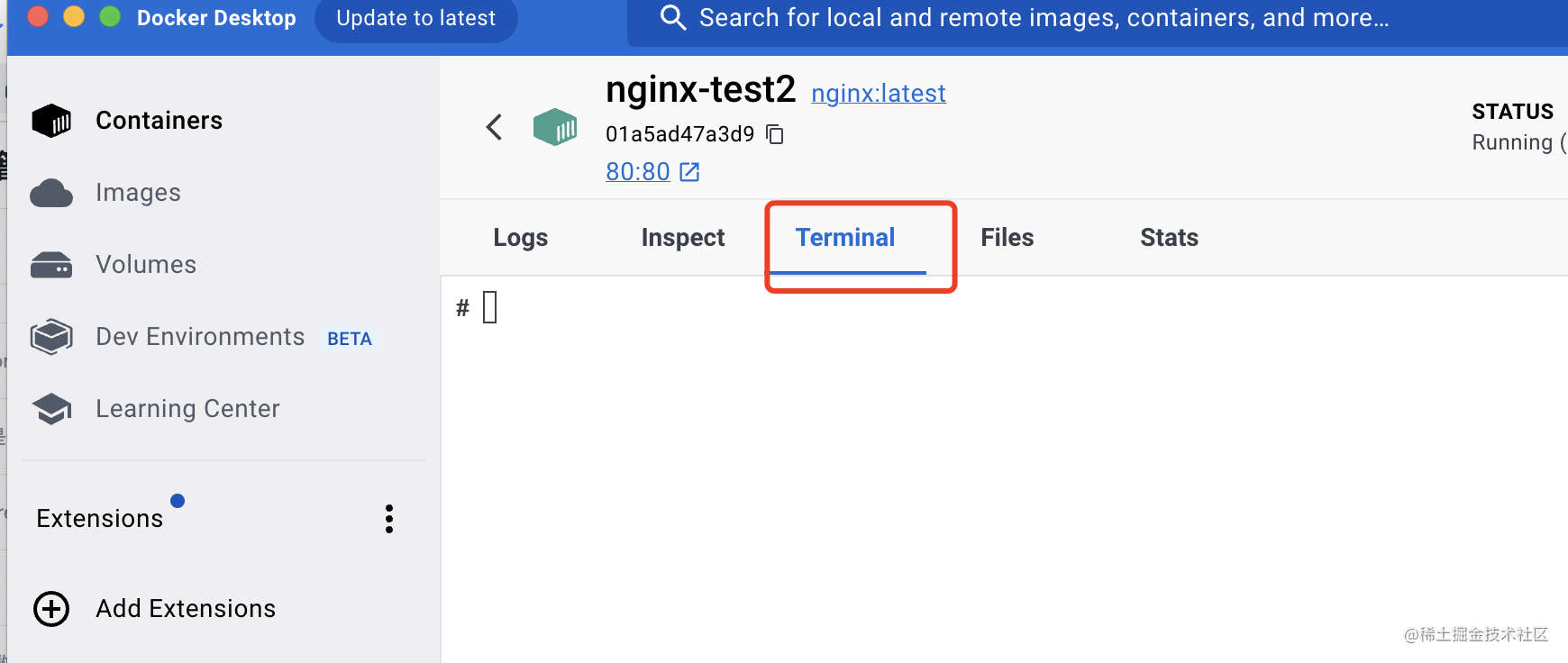Open the Dev Environments icon
Image resolution: width=1568 pixels, height=663 pixels.
[51, 337]
